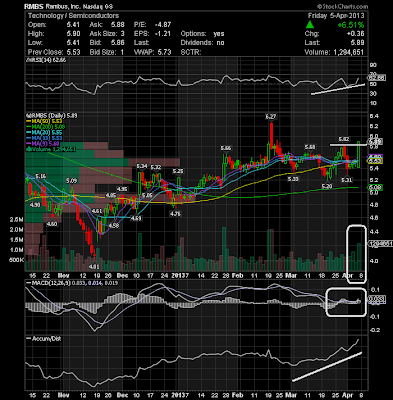Screen dimensions: 393x400
Task: Click the RSI(14) indicator label
Action: click(x=46, y=60)
